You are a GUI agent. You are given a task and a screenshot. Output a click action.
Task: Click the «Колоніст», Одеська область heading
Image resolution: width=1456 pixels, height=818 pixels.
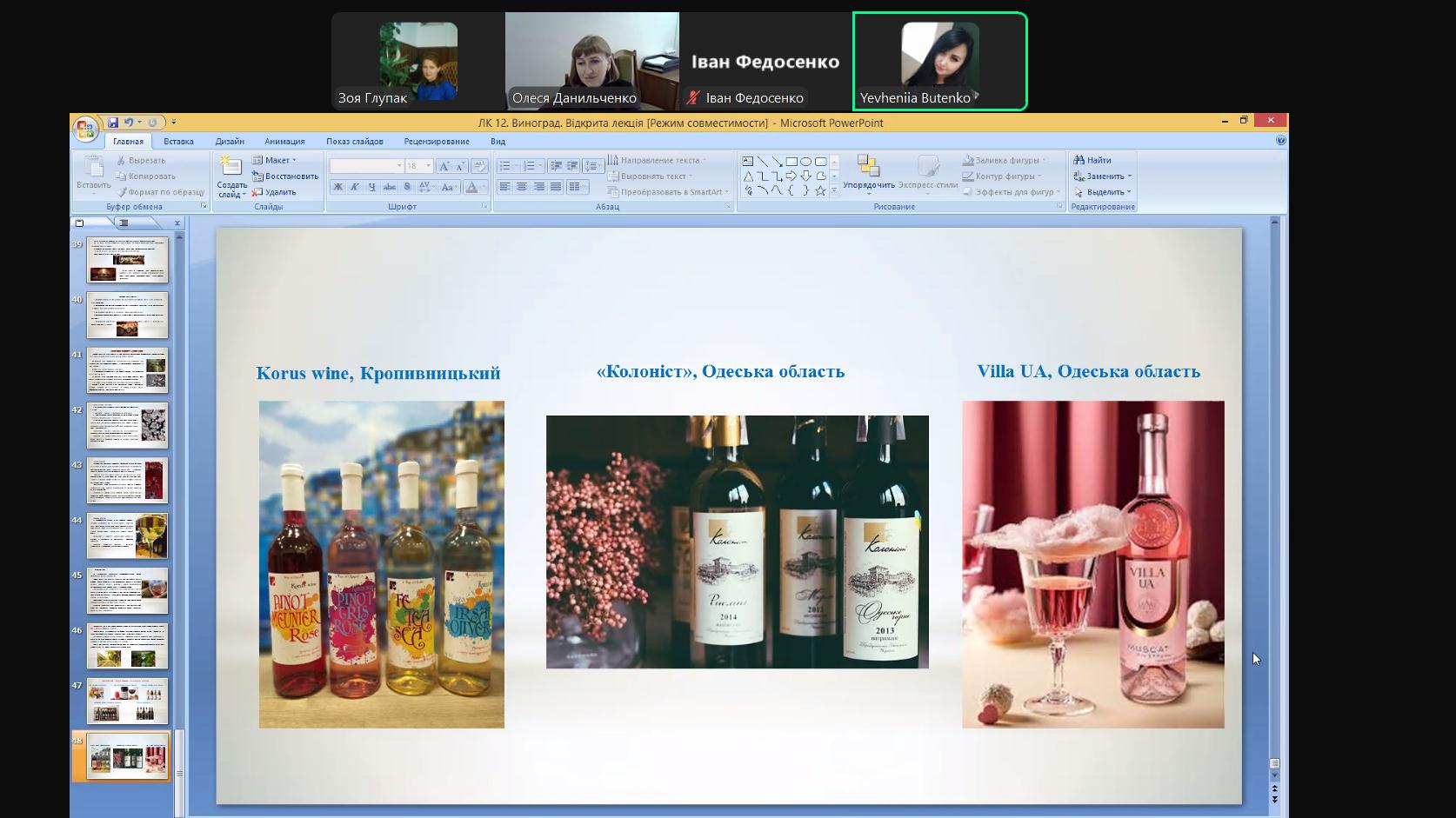pos(720,371)
